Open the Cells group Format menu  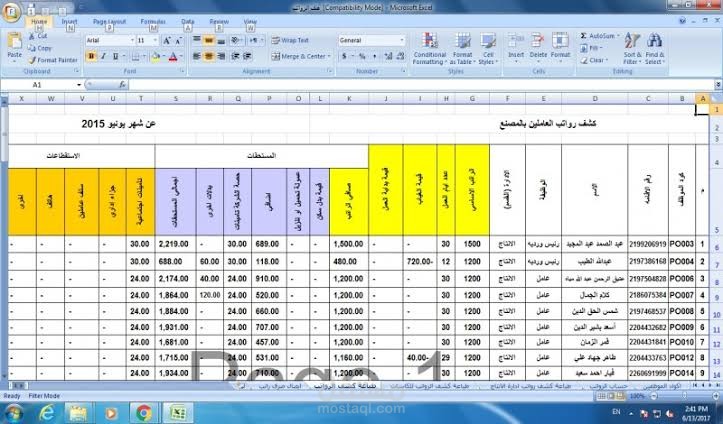[x=560, y=47]
